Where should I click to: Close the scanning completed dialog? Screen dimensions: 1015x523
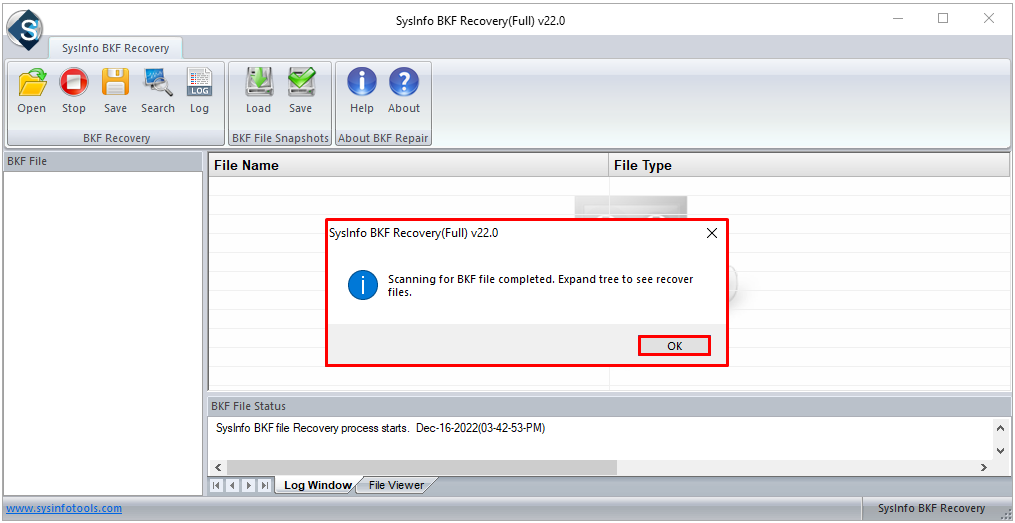pyautogui.click(x=711, y=234)
